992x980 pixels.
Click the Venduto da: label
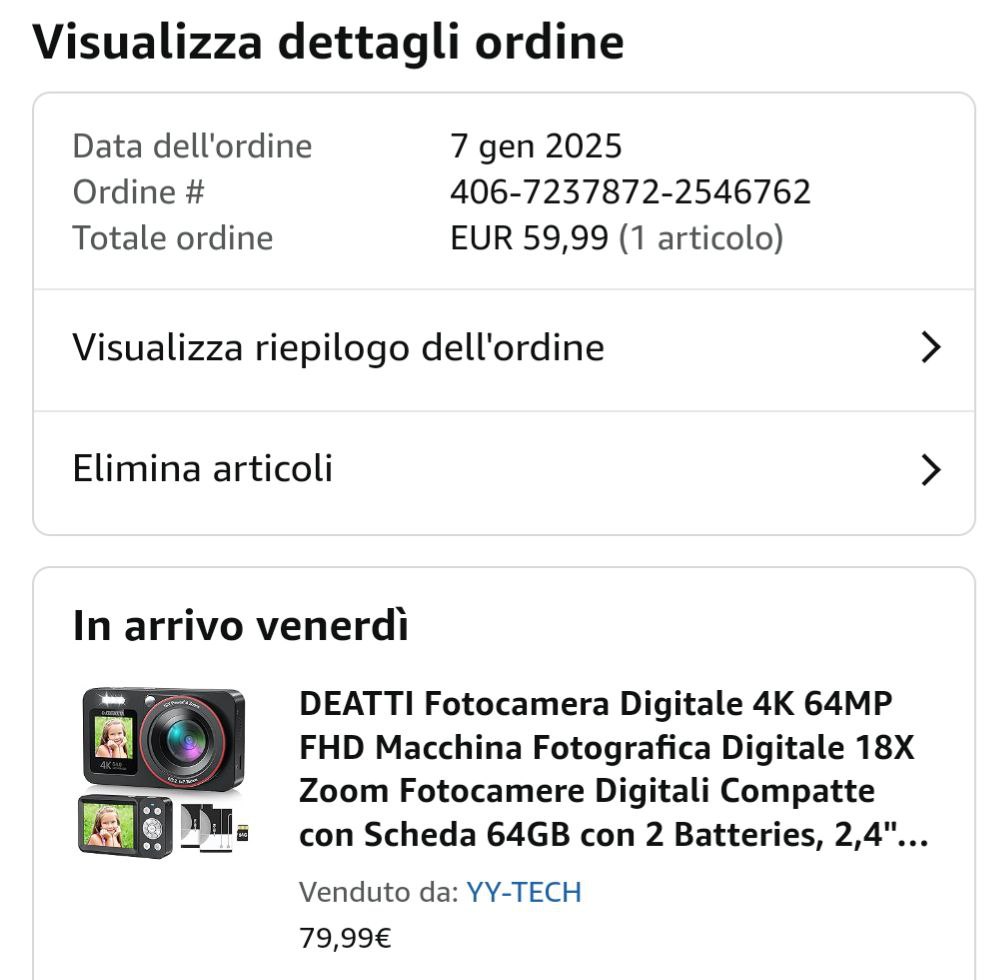pos(379,892)
